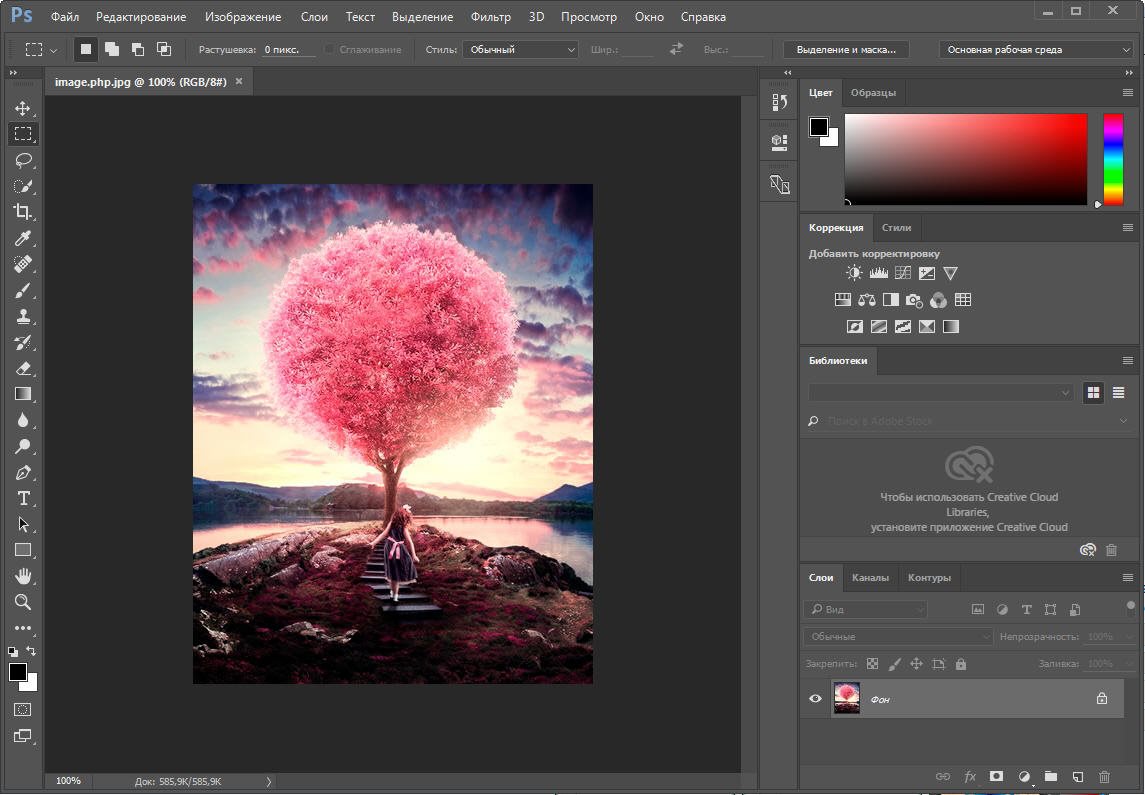Open the Фильтр menu

(x=490, y=17)
